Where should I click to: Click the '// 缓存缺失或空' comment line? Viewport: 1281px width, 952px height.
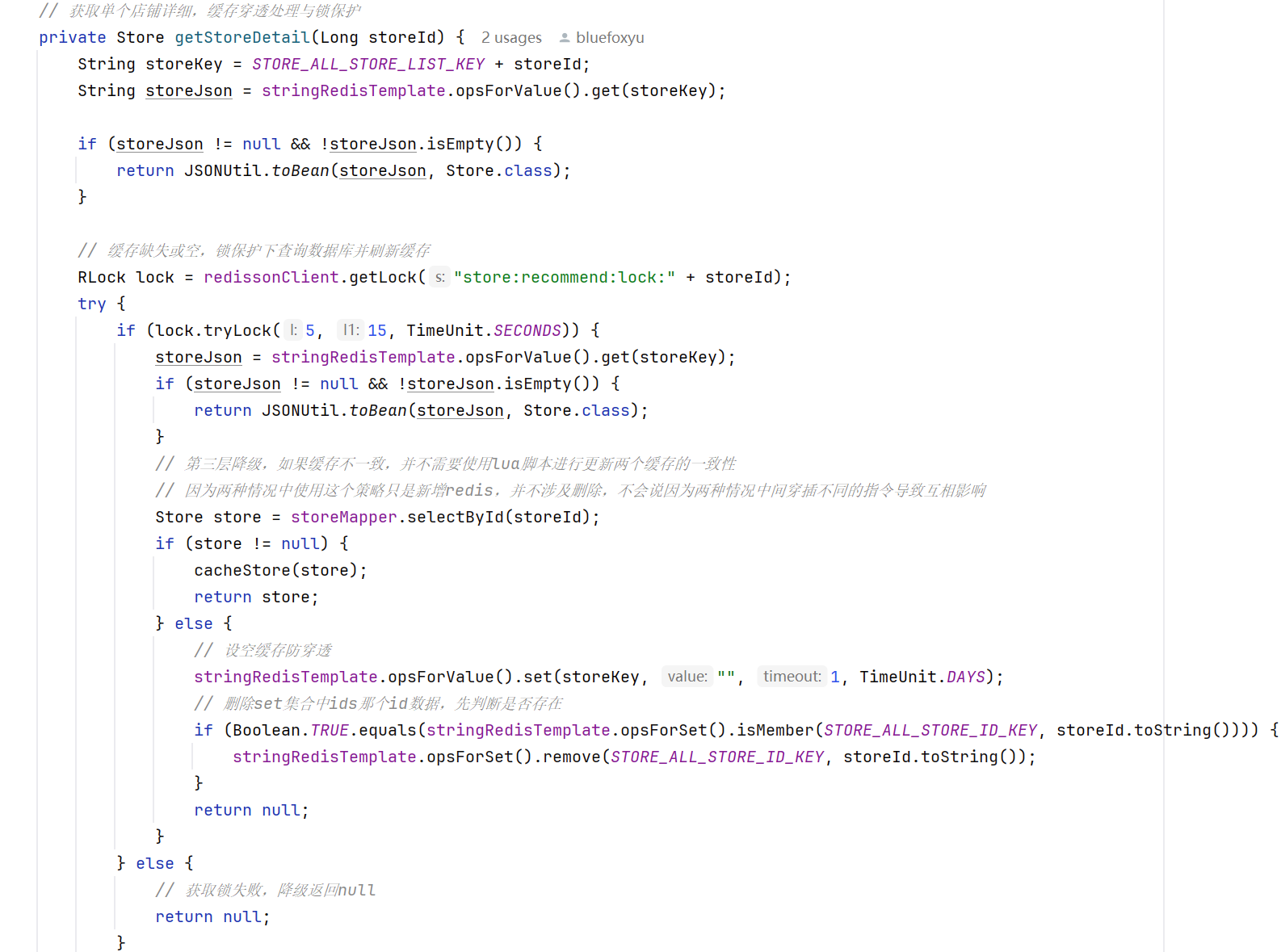pyautogui.click(x=254, y=250)
